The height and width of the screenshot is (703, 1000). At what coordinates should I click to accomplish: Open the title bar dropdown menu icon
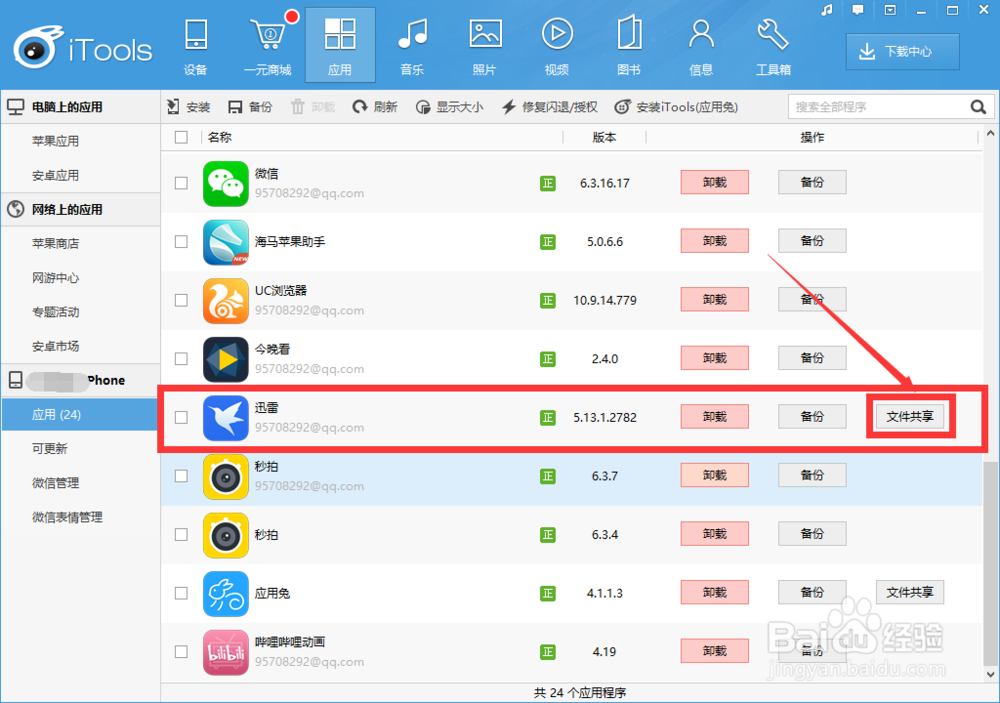[x=890, y=10]
